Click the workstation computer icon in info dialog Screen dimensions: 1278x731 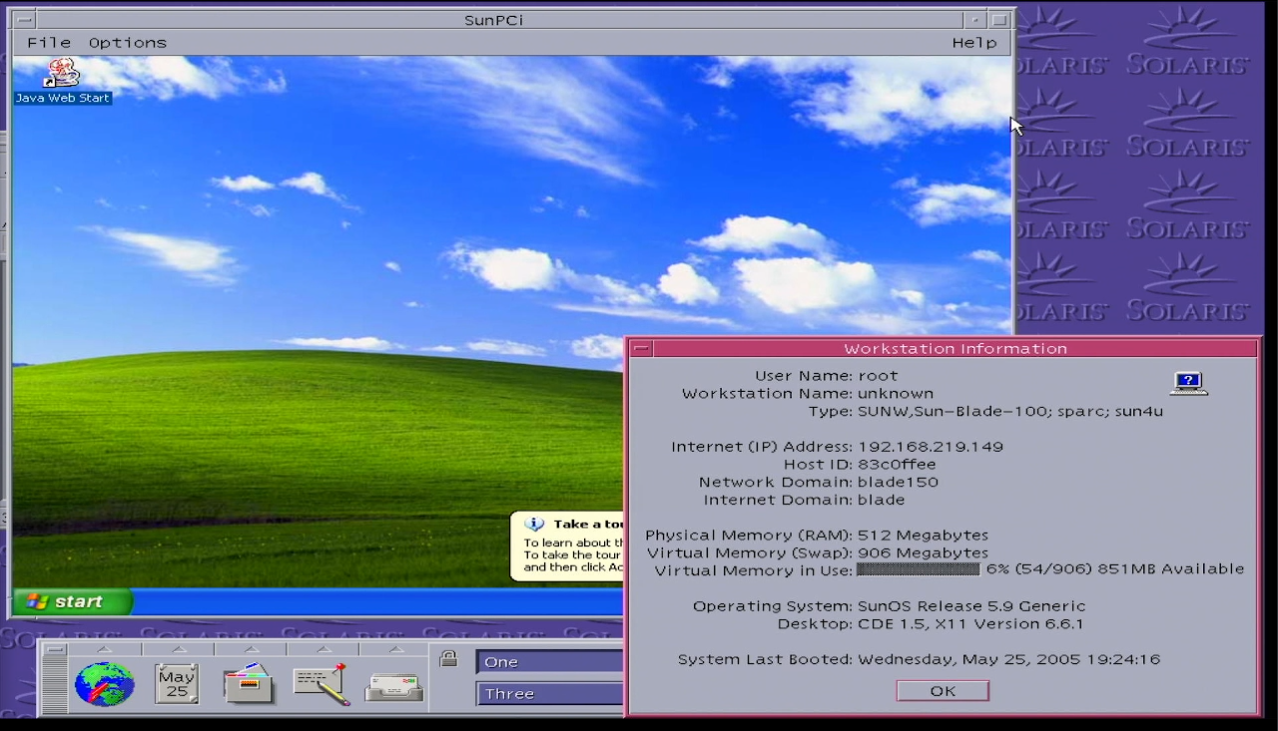(1188, 383)
